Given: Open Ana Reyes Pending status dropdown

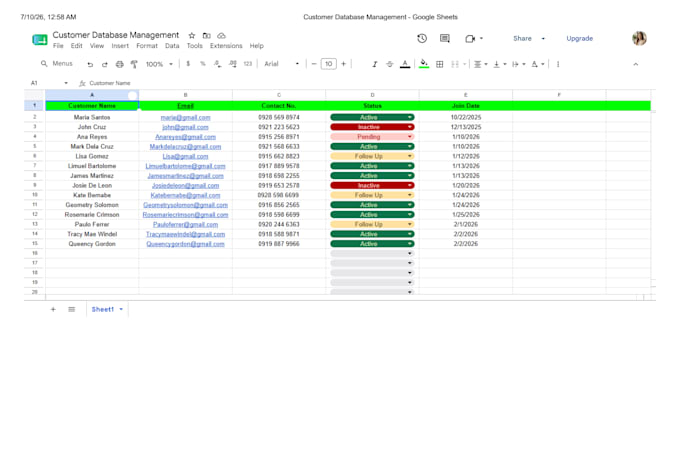Looking at the screenshot, I should (410, 137).
